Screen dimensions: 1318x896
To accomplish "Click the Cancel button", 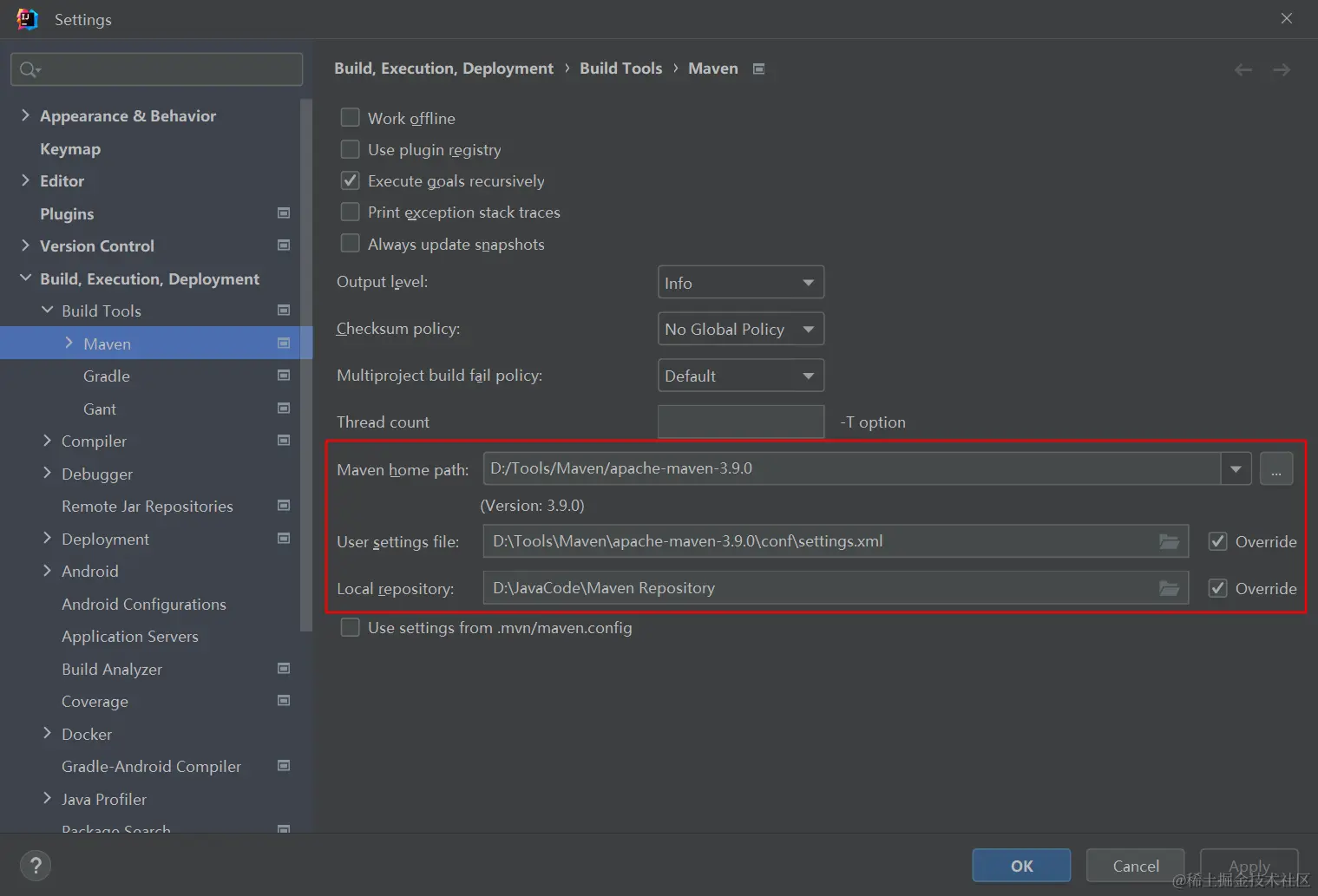I will click(1135, 866).
